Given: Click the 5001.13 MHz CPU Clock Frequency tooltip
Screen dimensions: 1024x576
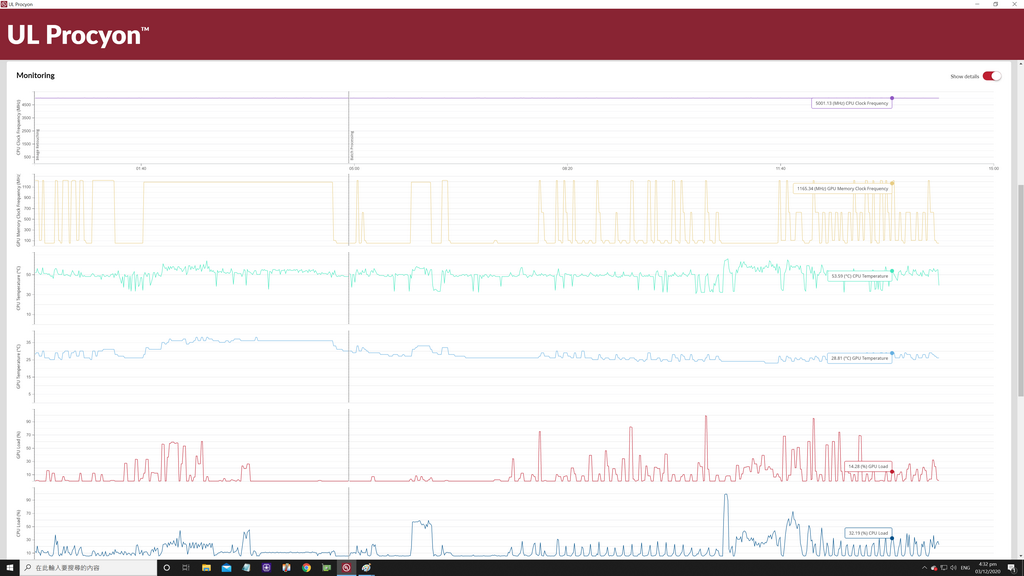Looking at the screenshot, I should point(852,103).
